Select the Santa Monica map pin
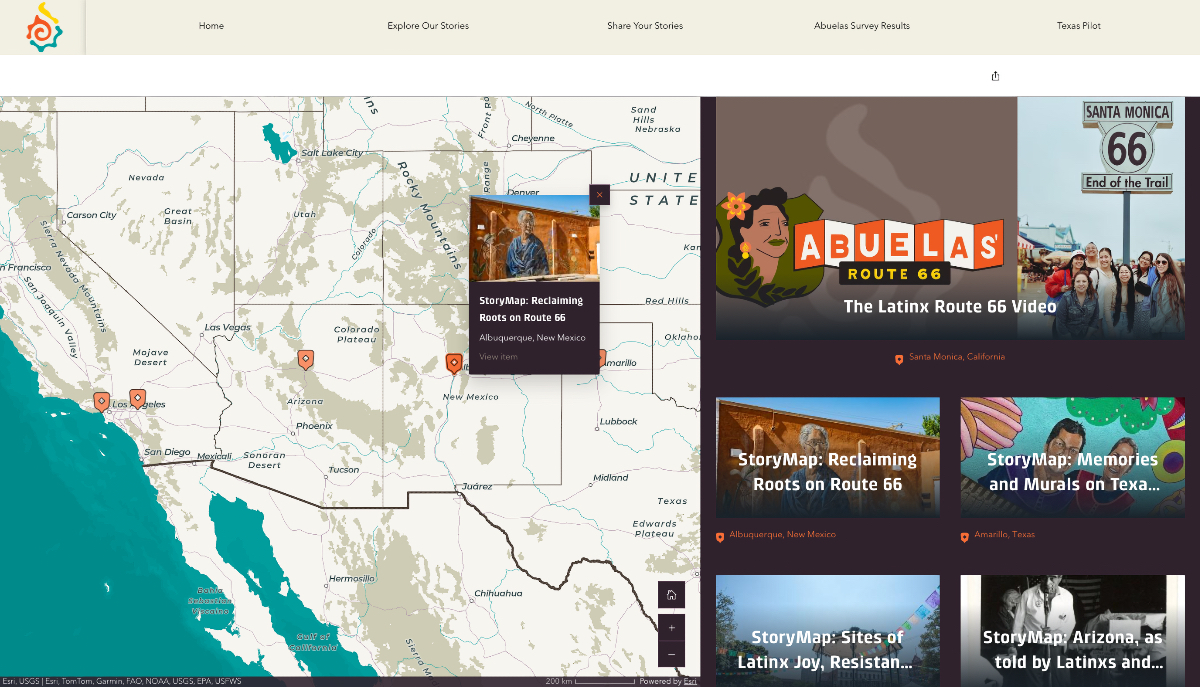The height and width of the screenshot is (687, 1200). point(101,401)
